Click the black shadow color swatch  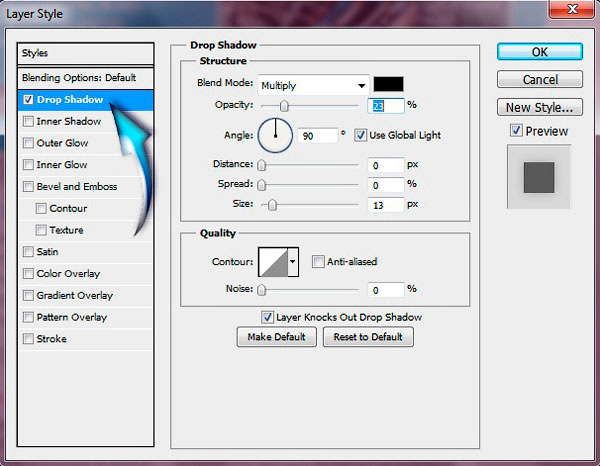tap(388, 84)
